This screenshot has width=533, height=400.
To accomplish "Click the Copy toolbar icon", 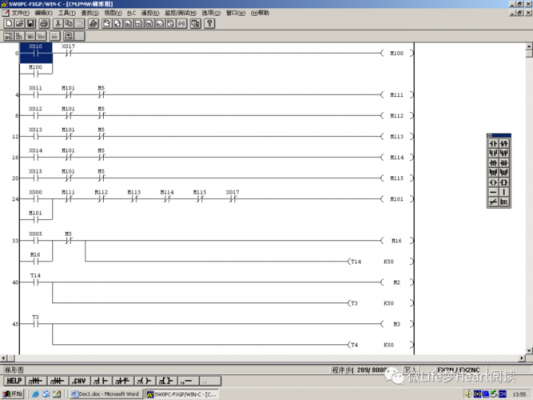I will pyautogui.click(x=68, y=23).
